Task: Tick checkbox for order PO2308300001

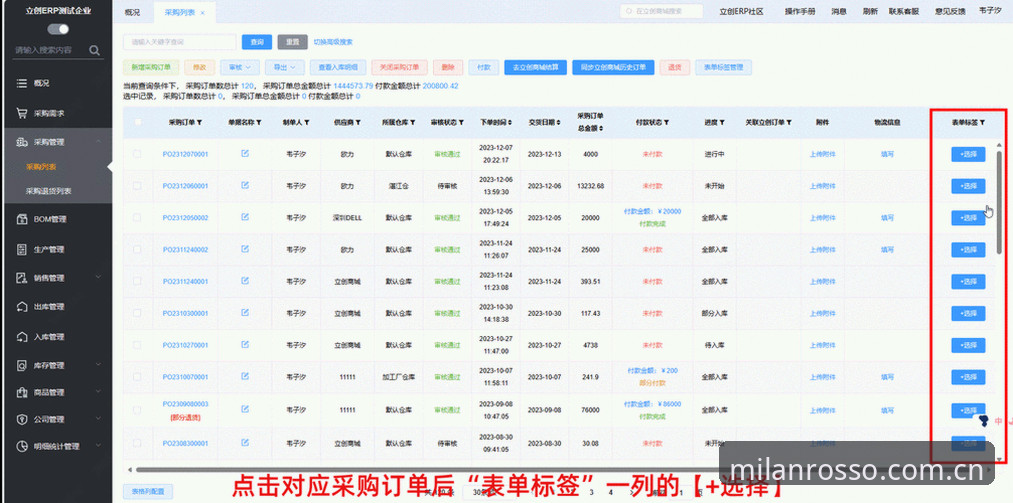Action: click(x=136, y=443)
